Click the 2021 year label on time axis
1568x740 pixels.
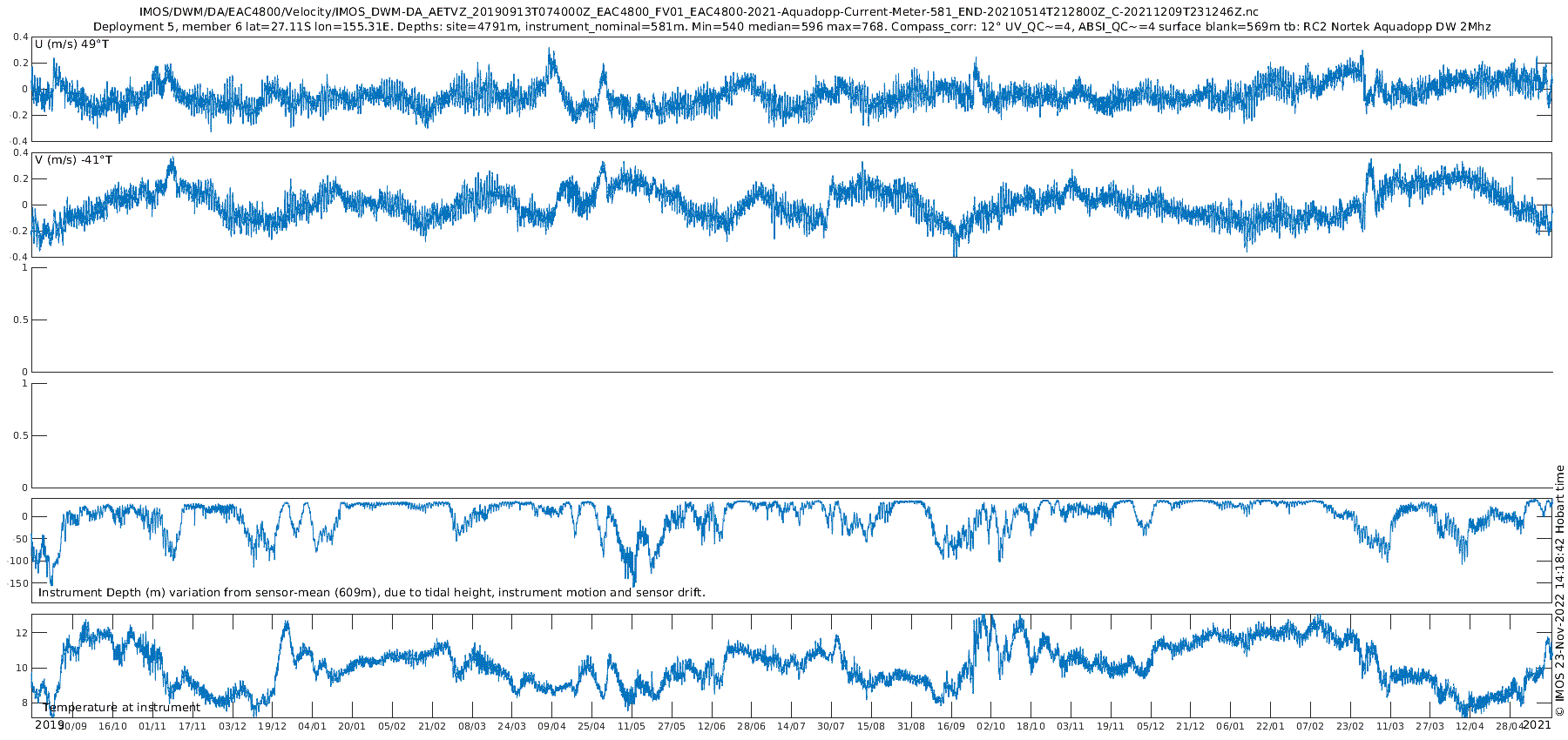[x=1537, y=724]
